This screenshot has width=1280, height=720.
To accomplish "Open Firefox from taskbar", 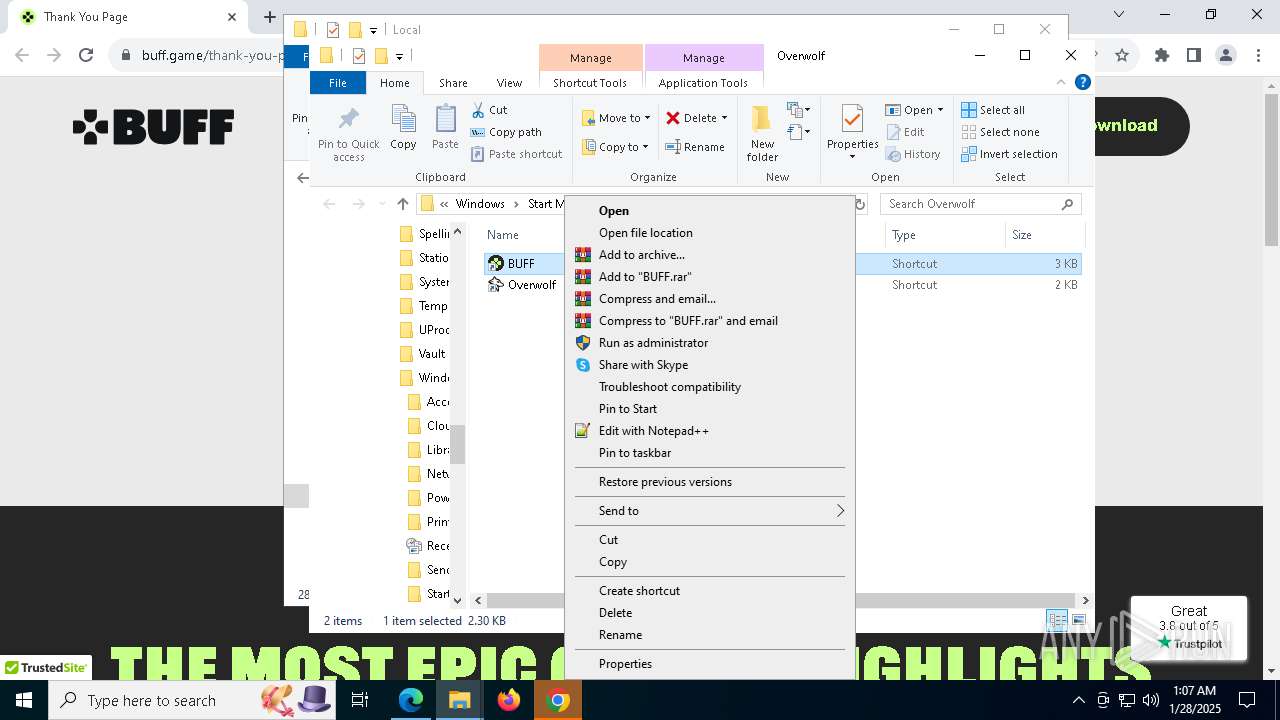I will 509,700.
